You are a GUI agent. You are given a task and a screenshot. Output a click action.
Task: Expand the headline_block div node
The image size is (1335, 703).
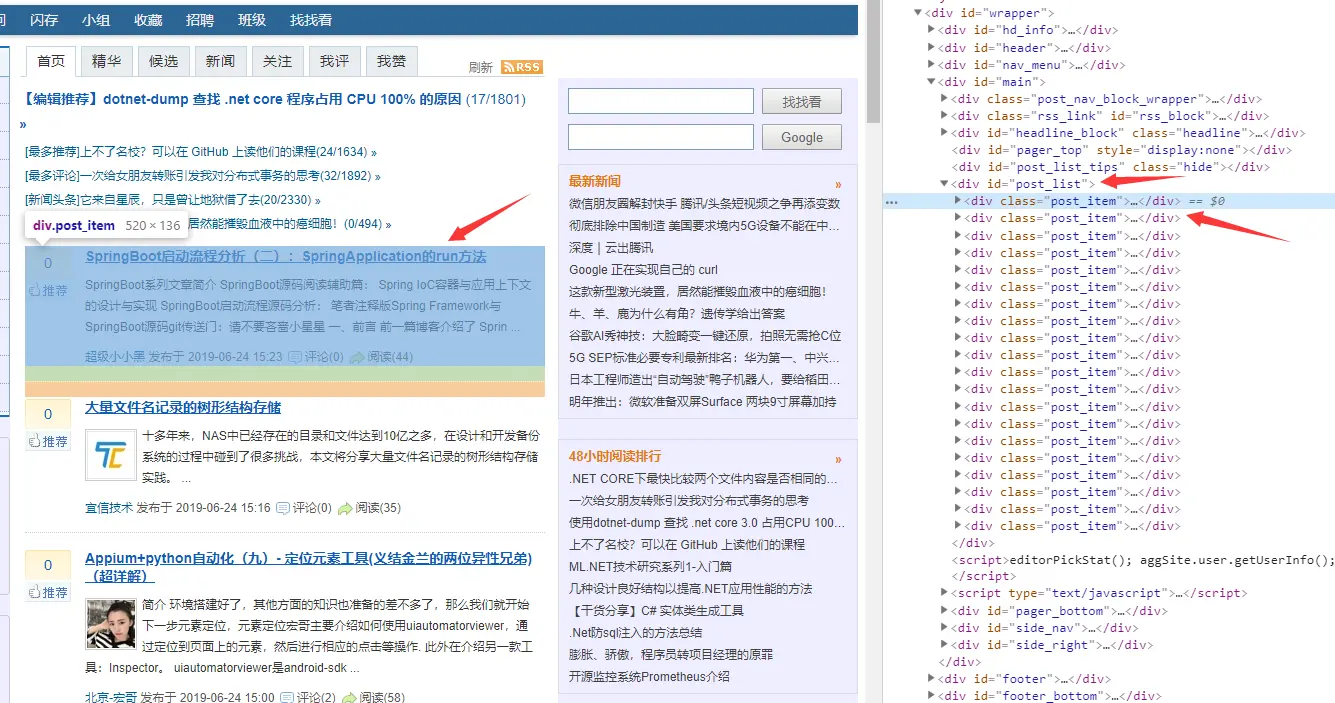tap(944, 132)
